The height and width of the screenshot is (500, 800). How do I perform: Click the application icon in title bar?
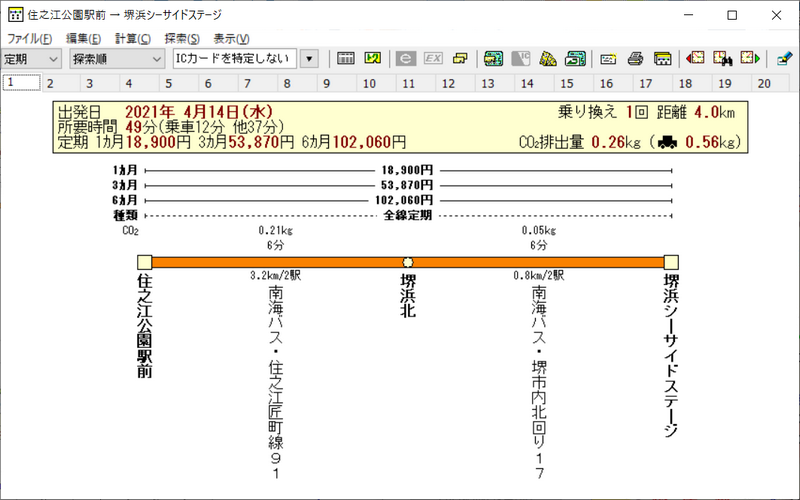point(15,15)
